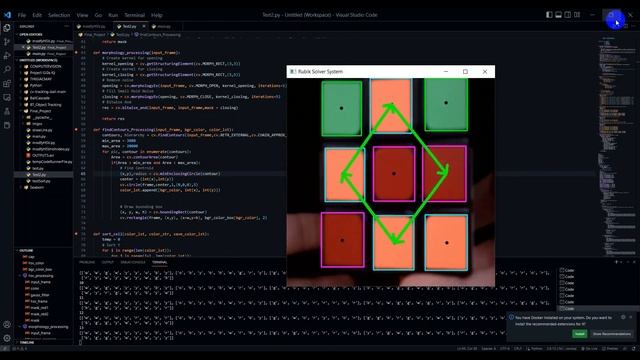Screen dimensions: 640x360
Task: Open the Selection menu
Action: click(x=59, y=15)
